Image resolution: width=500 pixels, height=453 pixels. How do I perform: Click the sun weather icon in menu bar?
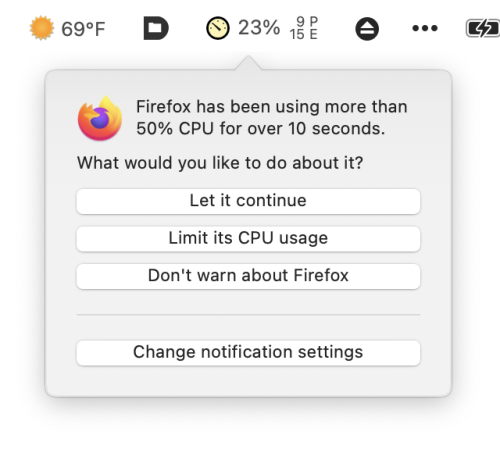[x=42, y=28]
